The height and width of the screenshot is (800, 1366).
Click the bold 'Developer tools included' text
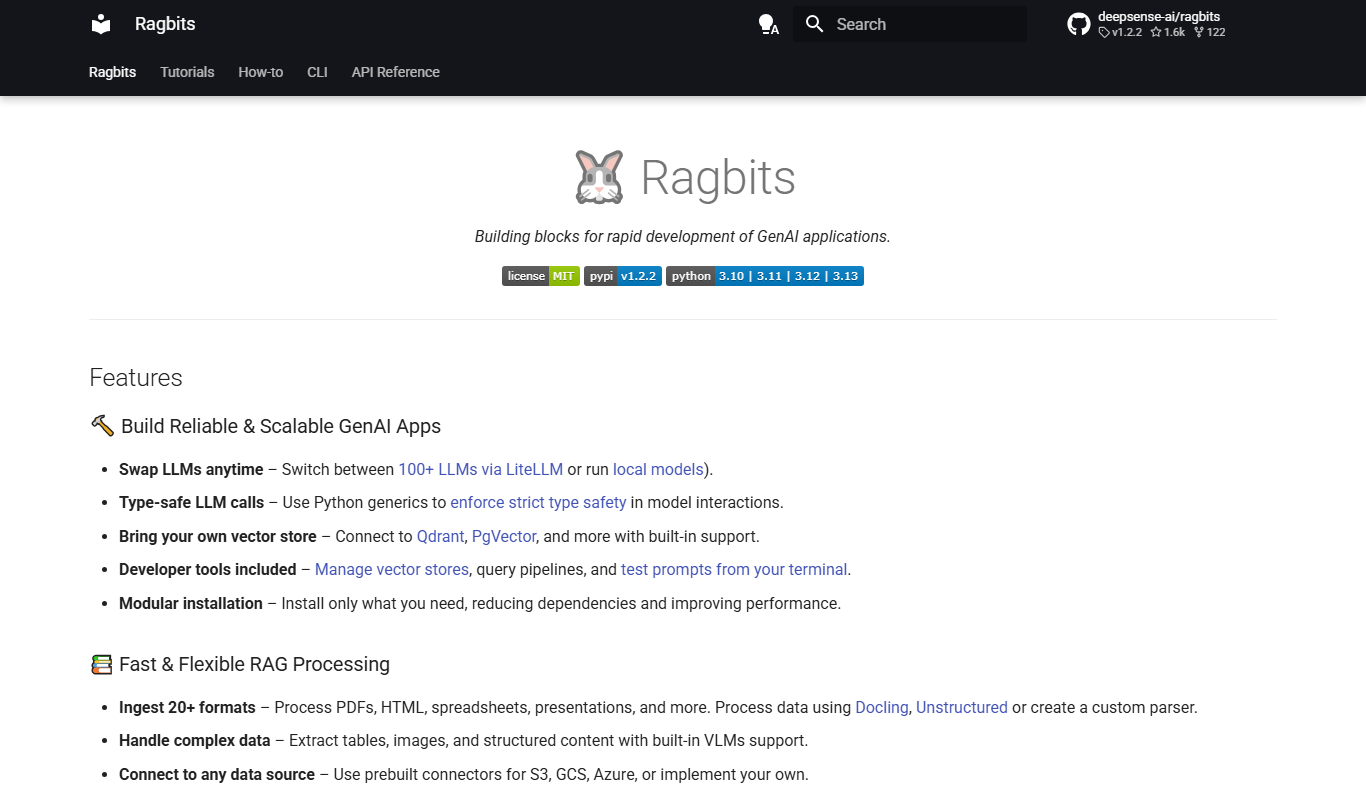coord(208,569)
